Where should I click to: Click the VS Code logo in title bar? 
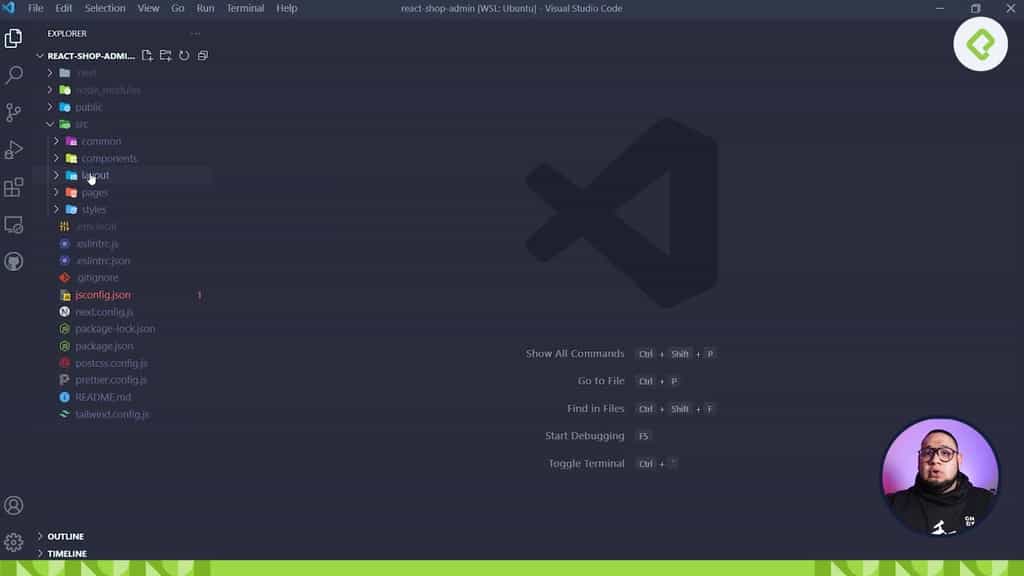click(8, 8)
